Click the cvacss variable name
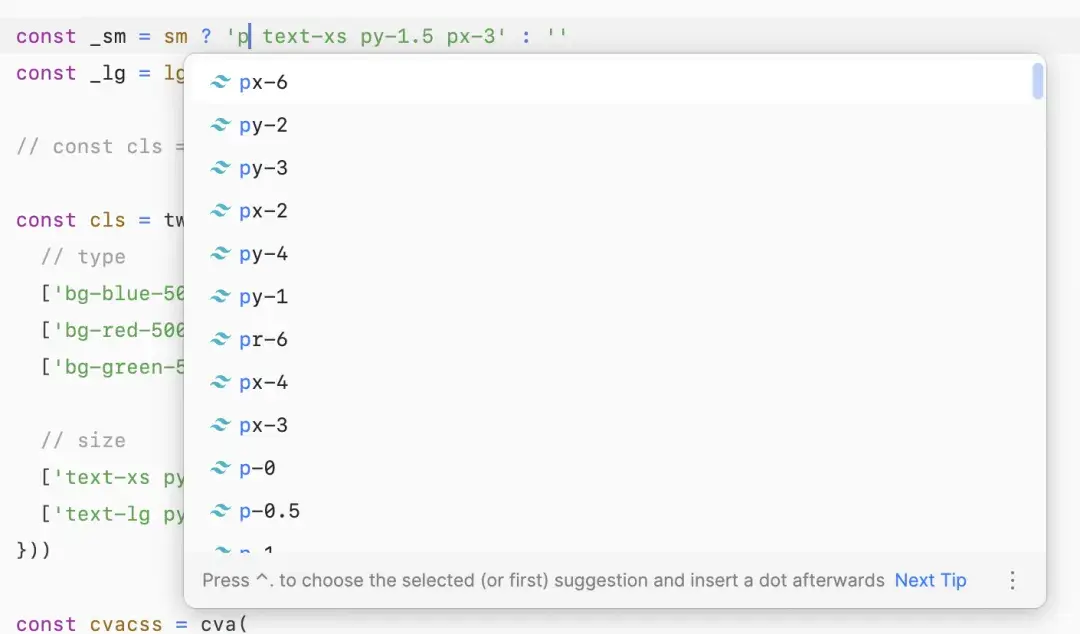The width and height of the screenshot is (1080, 634). pos(126,624)
